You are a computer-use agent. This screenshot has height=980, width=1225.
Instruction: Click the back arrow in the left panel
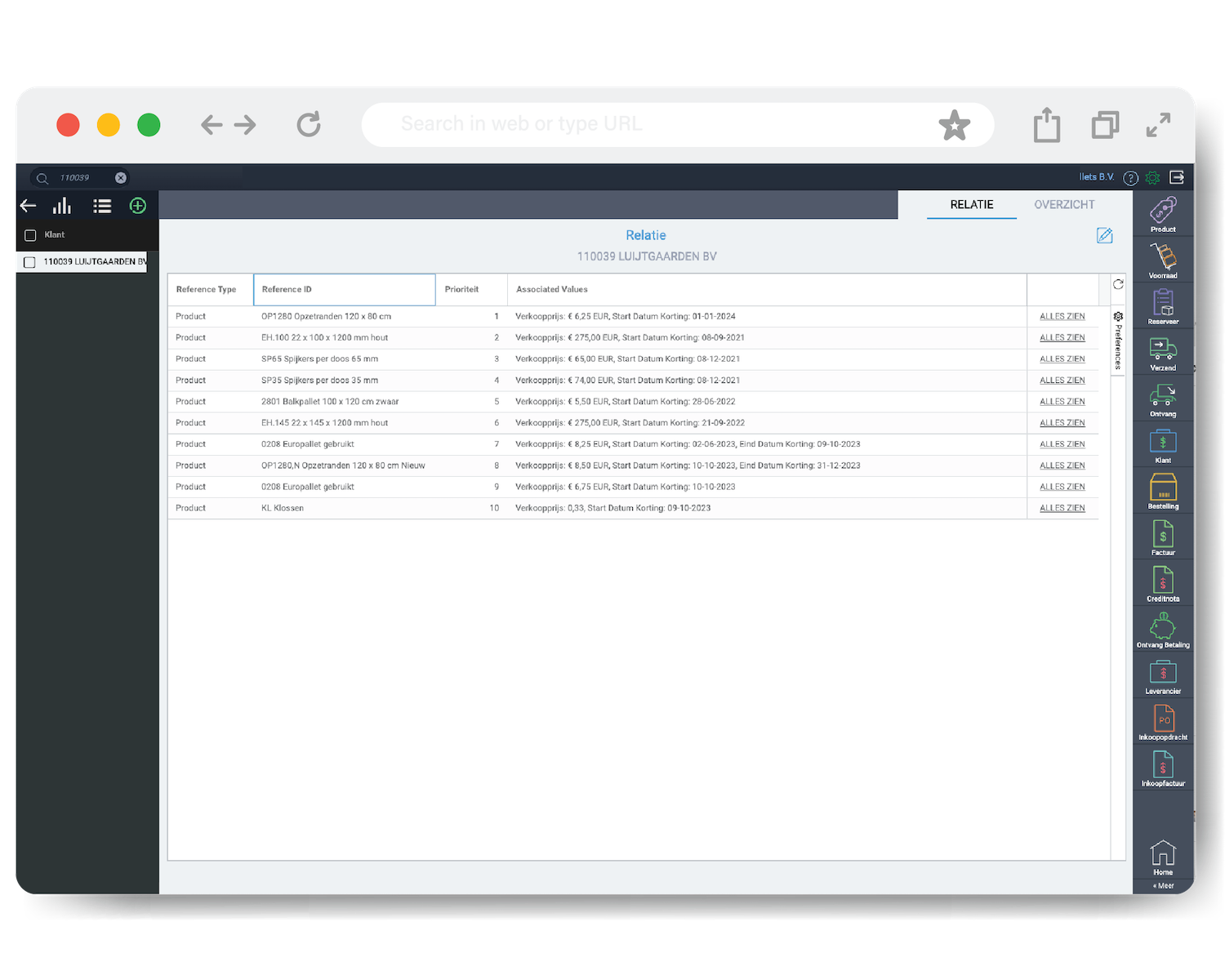point(29,206)
